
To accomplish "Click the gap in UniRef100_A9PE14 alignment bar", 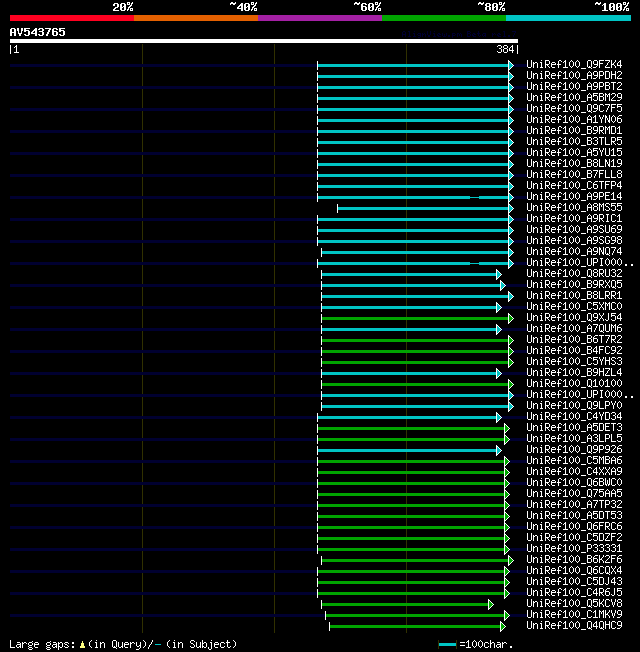I will [474, 197].
